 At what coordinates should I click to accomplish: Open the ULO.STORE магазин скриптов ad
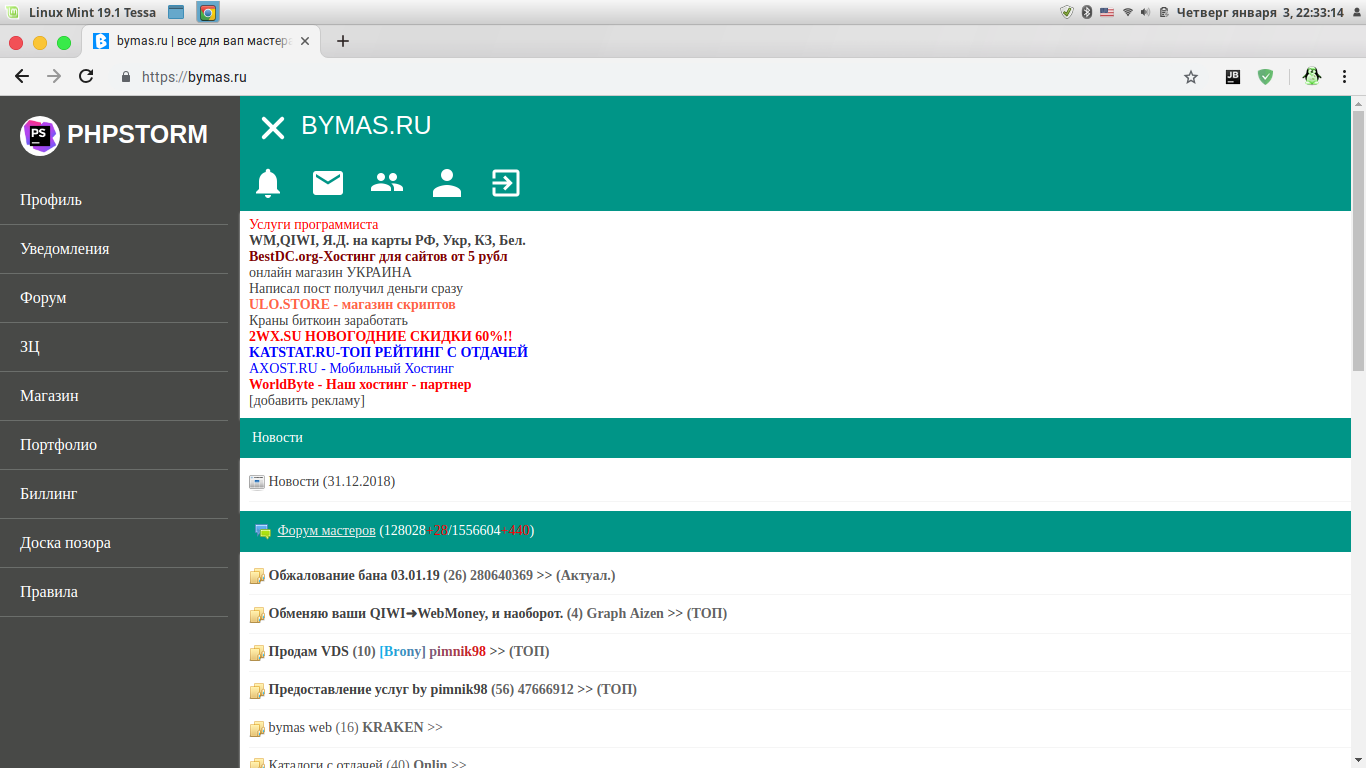tap(352, 305)
